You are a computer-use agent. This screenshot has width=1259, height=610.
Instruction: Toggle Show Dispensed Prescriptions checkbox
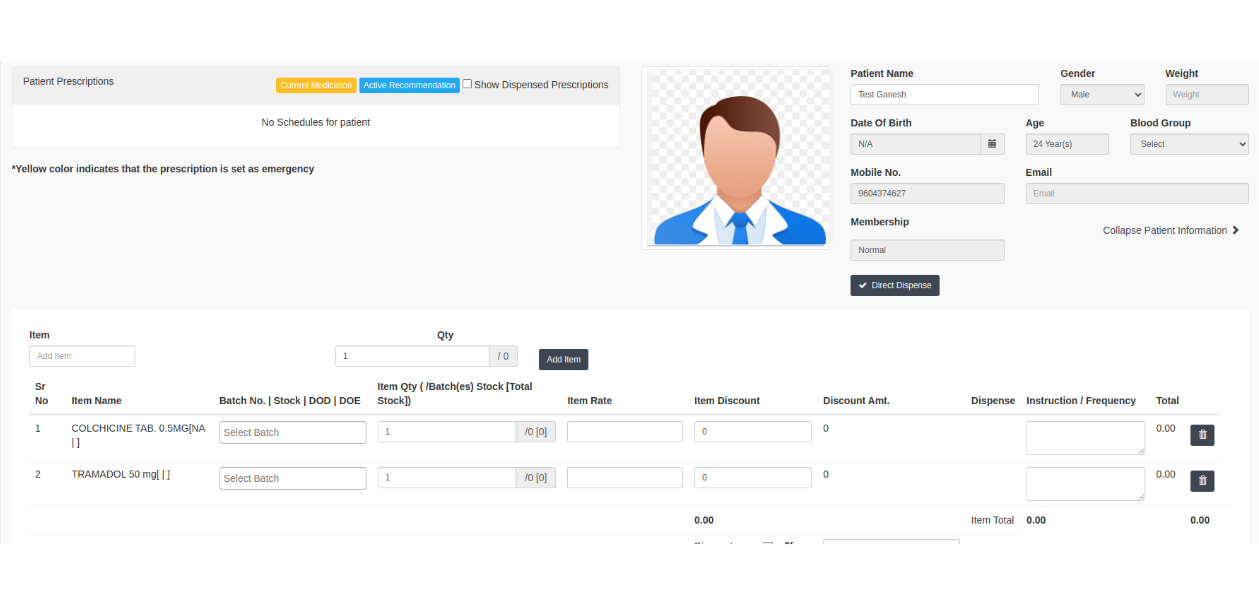coord(467,84)
